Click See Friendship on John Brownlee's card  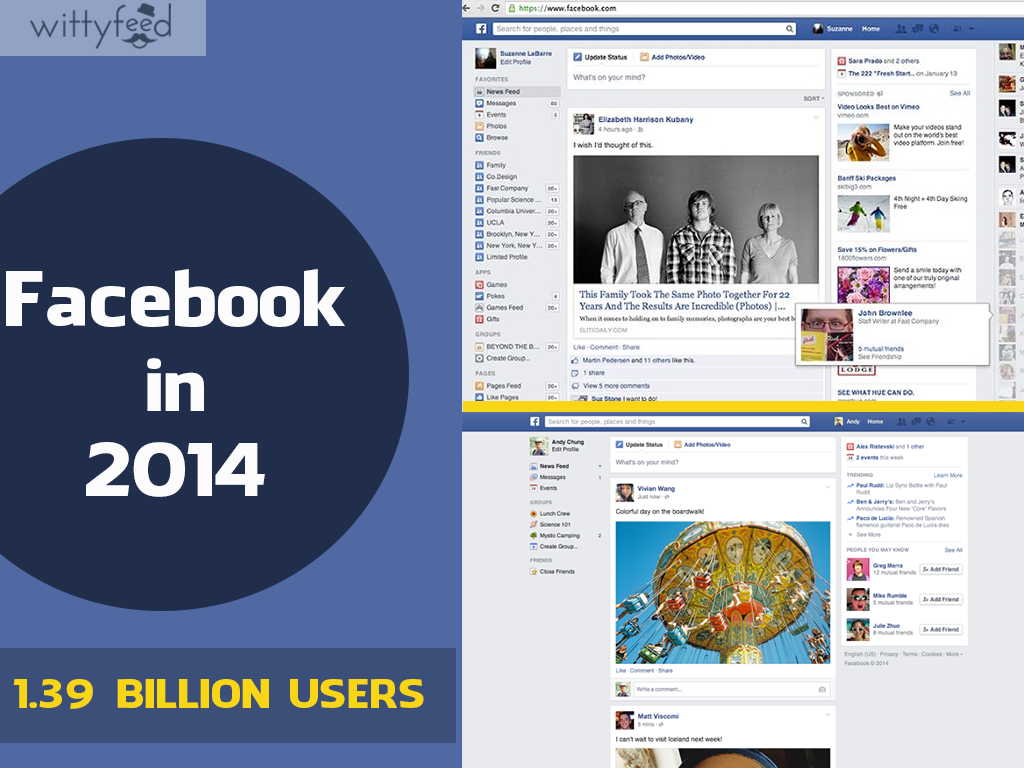(880, 357)
